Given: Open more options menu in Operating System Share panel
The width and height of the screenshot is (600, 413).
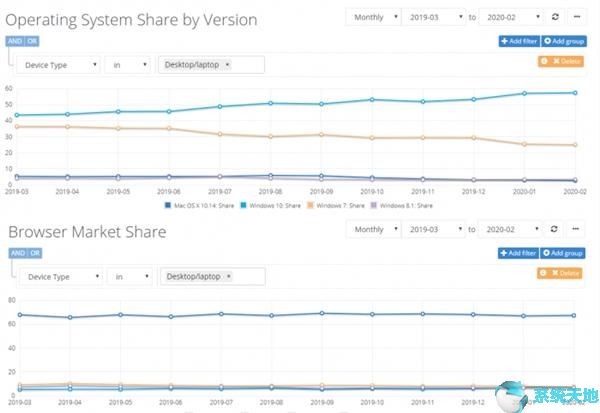Looking at the screenshot, I should 577,17.
